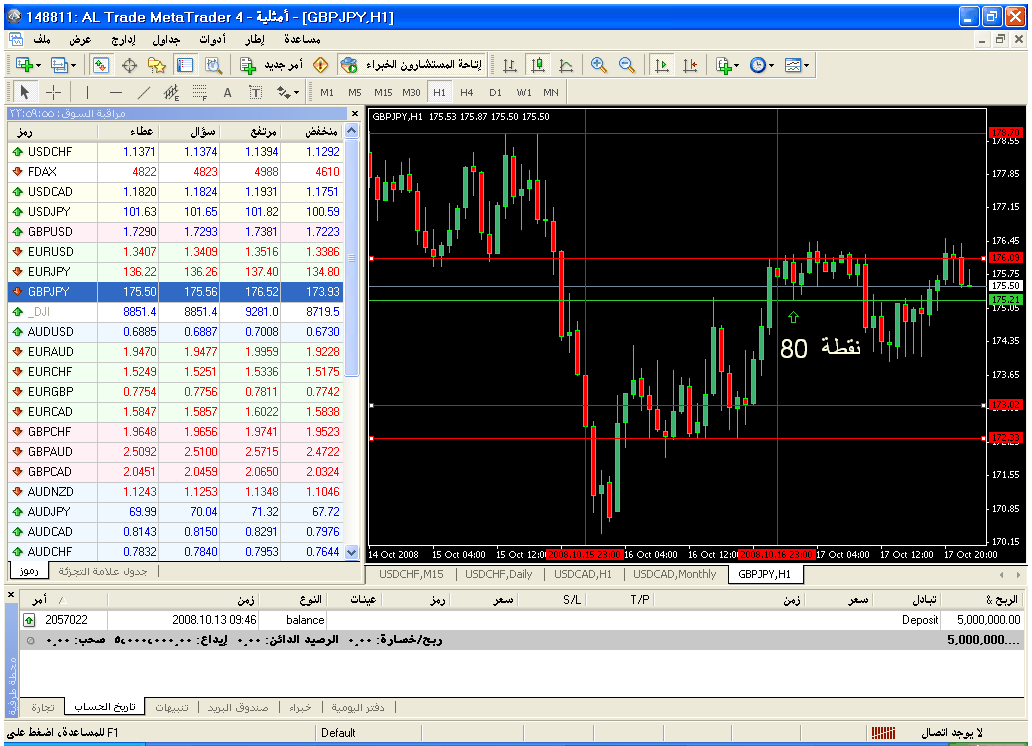The width and height of the screenshot is (1032, 746).
Task: Open the Navigator window icon
Action: pyautogui.click(x=157, y=65)
